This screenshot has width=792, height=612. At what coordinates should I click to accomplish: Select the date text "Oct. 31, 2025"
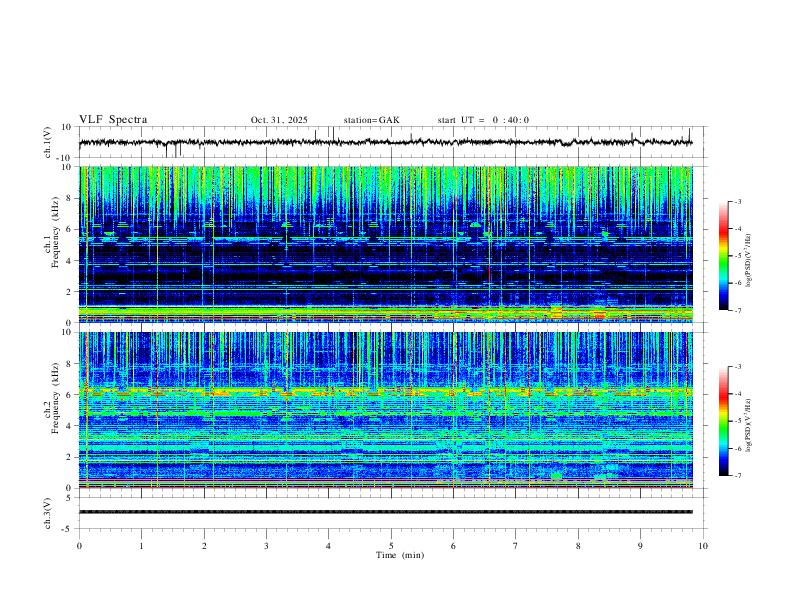(x=279, y=120)
